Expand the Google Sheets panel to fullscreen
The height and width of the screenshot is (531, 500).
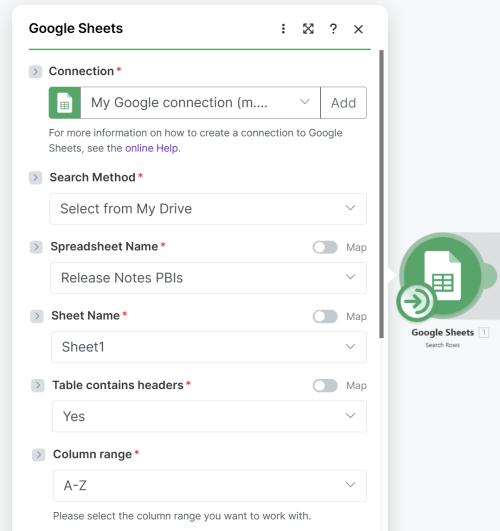[x=308, y=29]
